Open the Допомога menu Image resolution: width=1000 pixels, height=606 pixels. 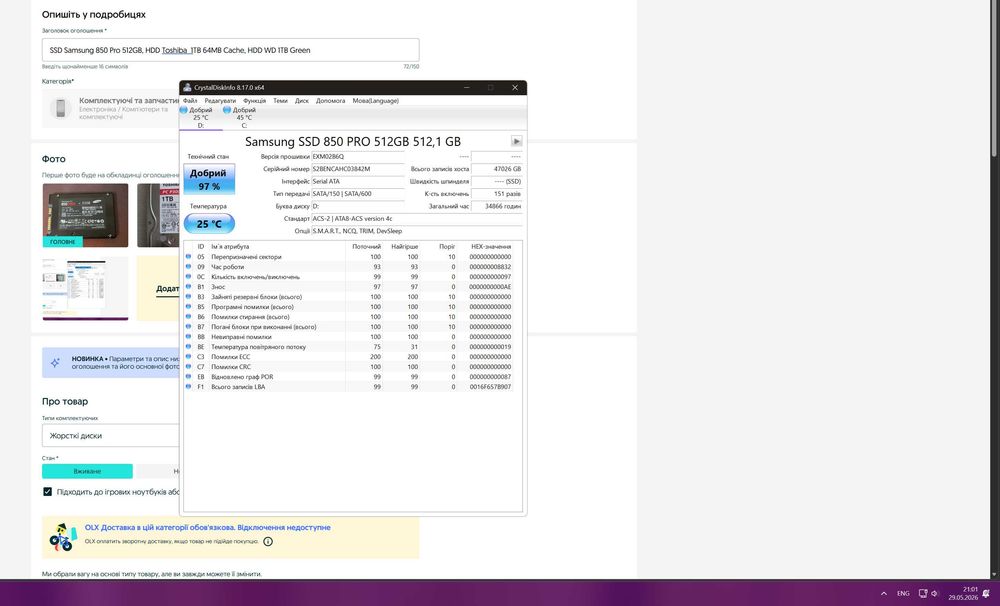[330, 101]
